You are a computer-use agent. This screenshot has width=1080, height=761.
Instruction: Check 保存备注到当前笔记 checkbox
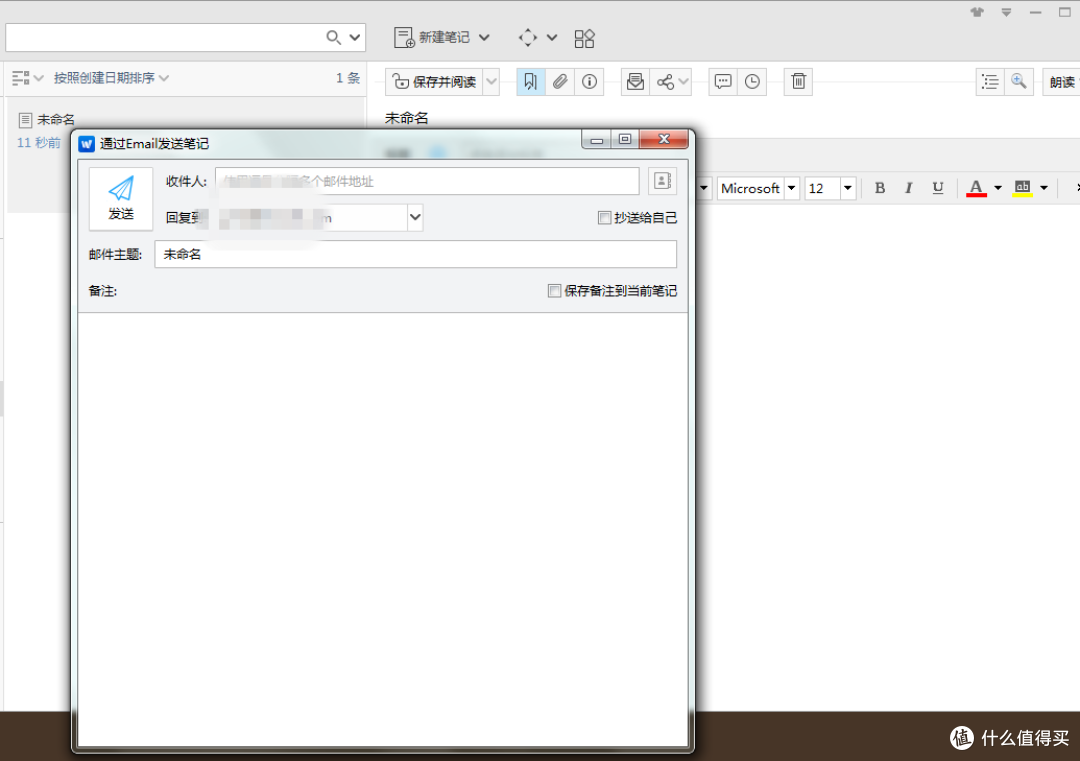coord(554,291)
